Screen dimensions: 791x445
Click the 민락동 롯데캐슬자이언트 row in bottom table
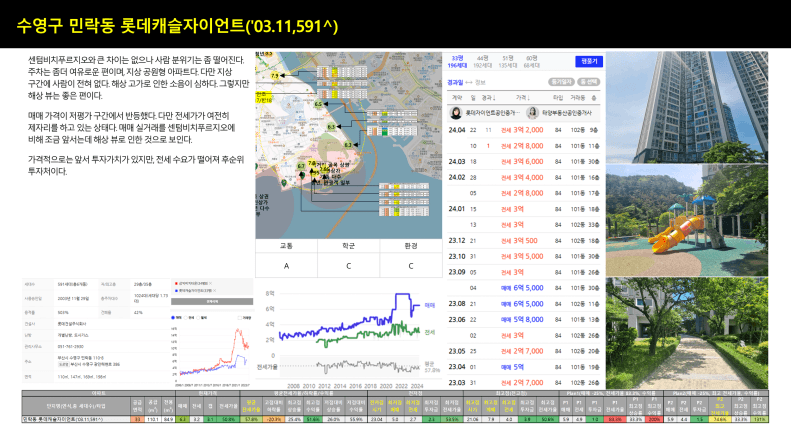point(395,419)
